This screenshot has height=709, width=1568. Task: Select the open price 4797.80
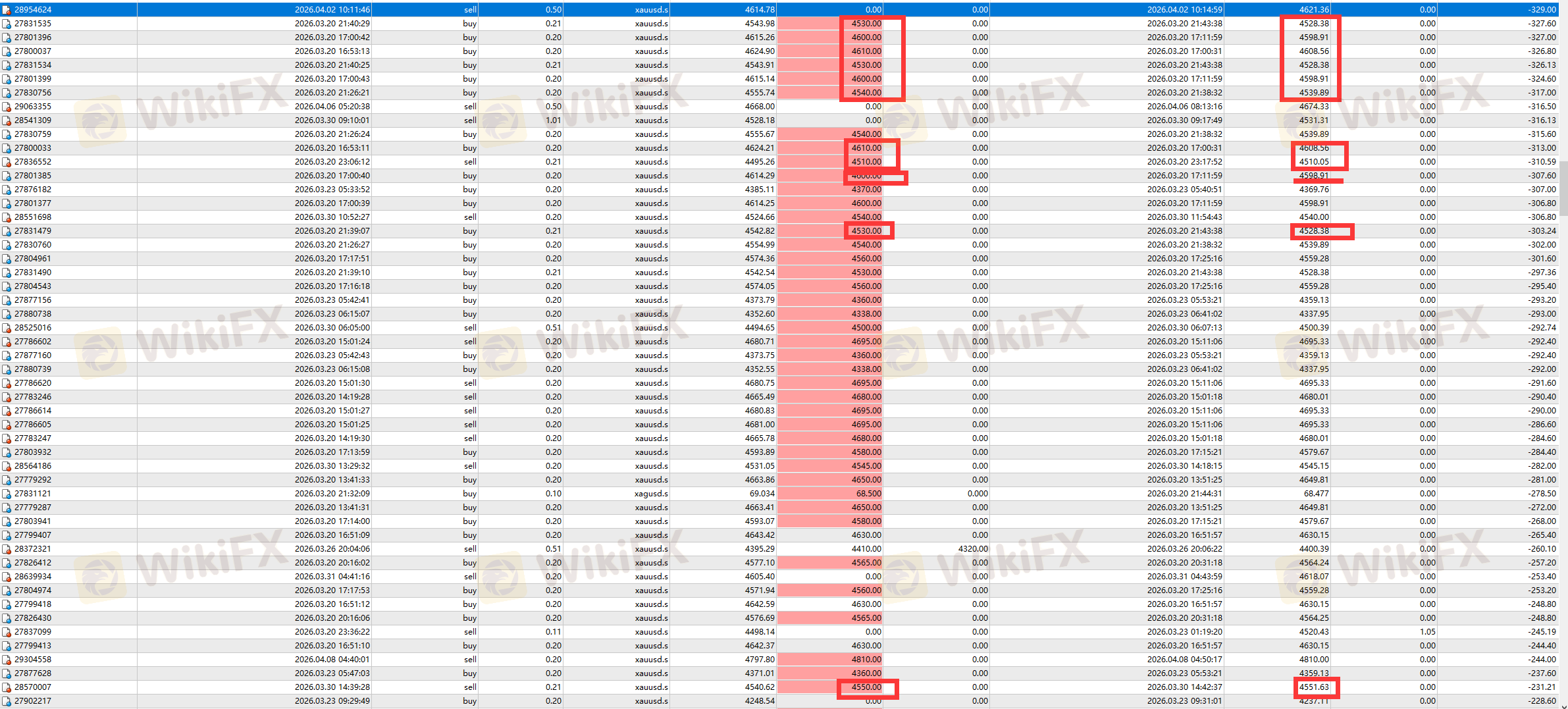pyautogui.click(x=760, y=660)
